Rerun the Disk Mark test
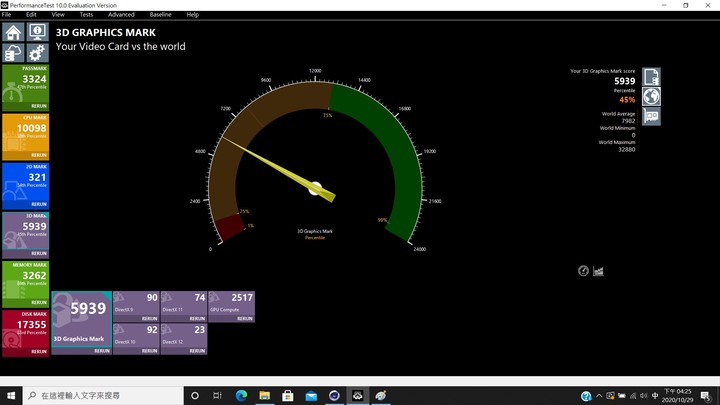Image resolution: width=720 pixels, height=405 pixels. (x=39, y=352)
